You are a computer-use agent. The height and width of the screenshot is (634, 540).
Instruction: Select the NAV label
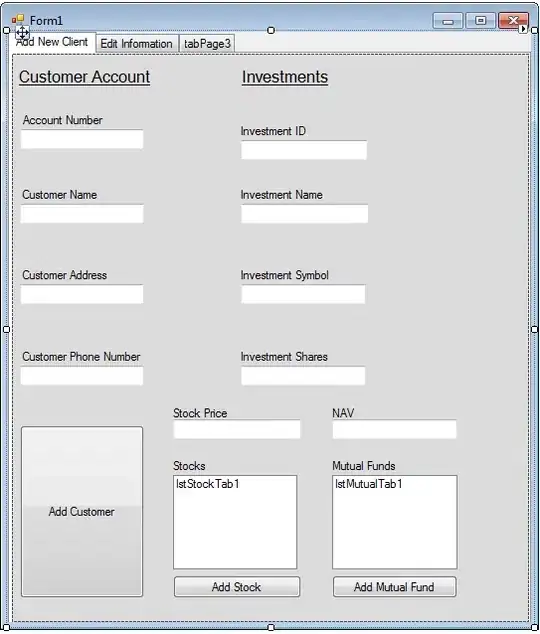coord(343,413)
